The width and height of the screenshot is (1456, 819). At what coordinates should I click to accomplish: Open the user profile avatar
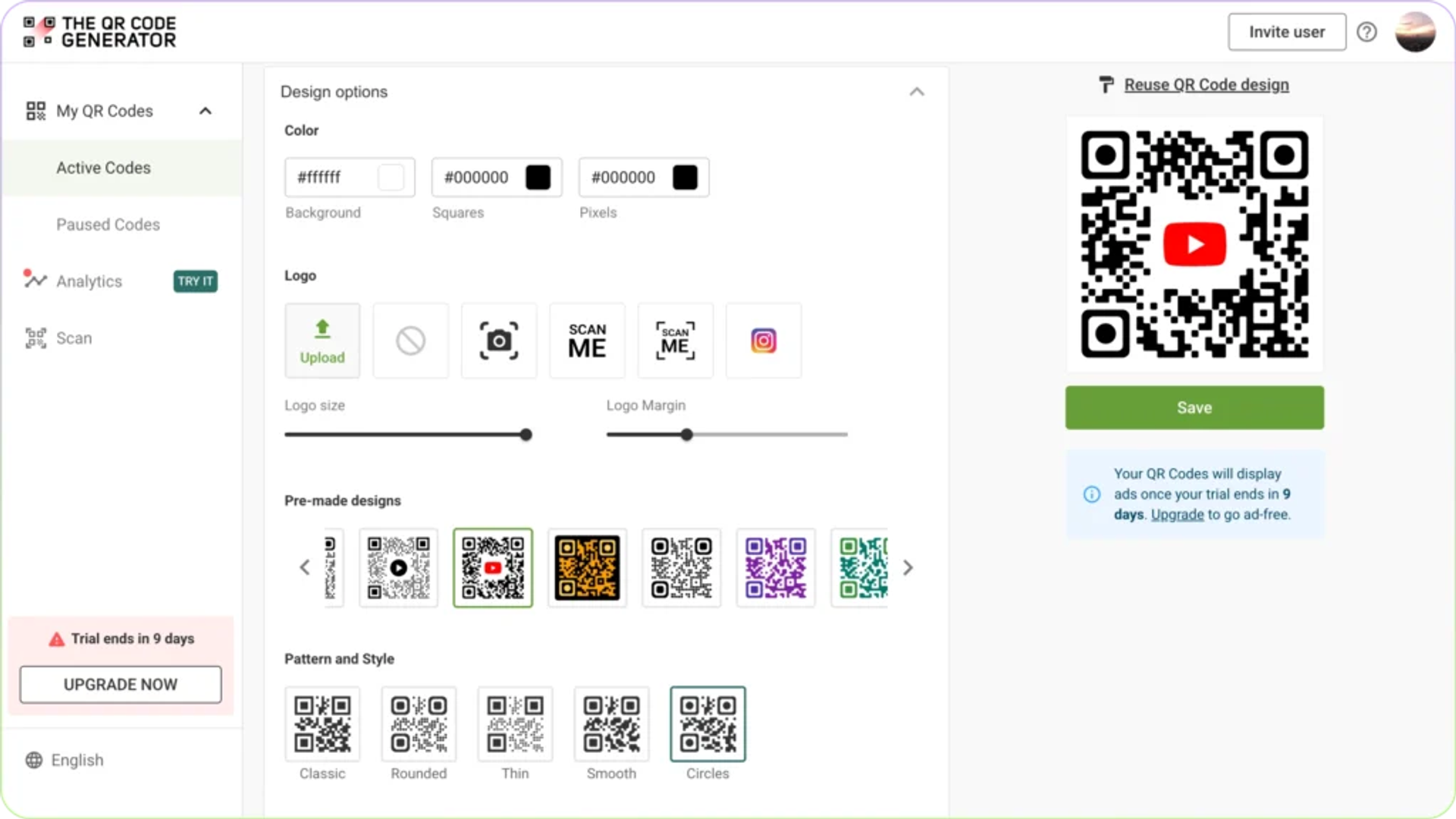[1415, 32]
